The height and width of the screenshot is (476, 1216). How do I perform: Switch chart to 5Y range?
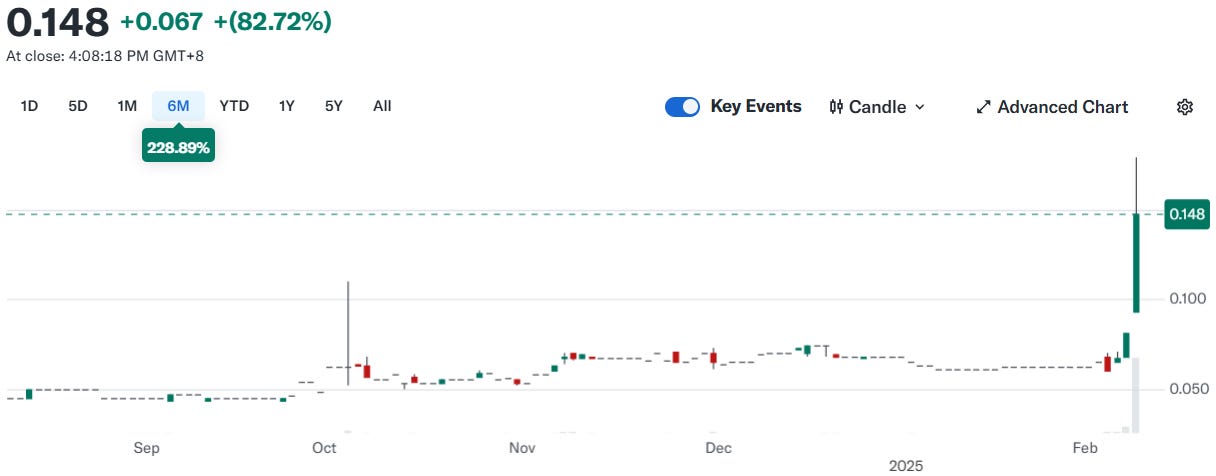pos(334,106)
